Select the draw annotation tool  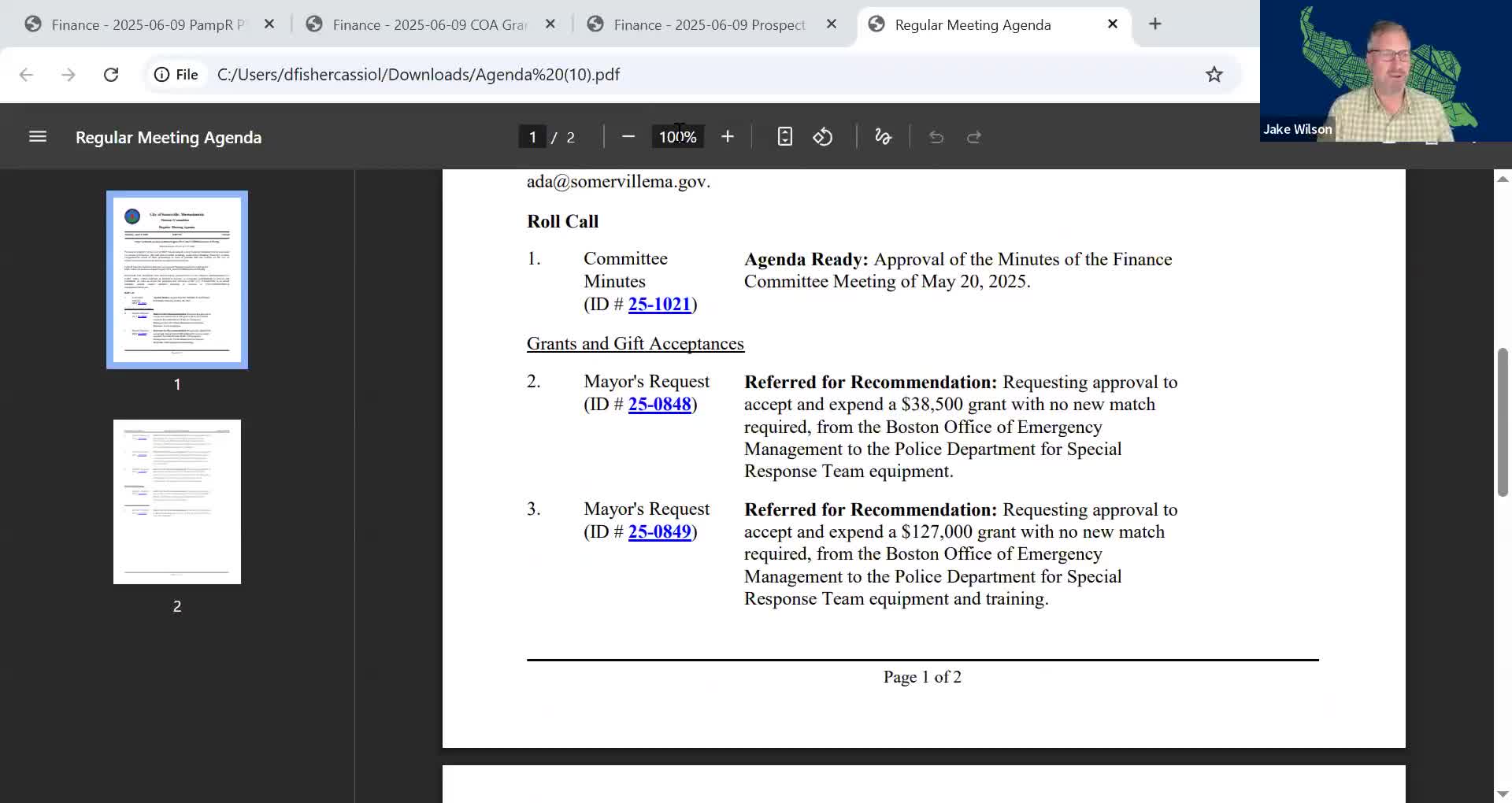(883, 137)
